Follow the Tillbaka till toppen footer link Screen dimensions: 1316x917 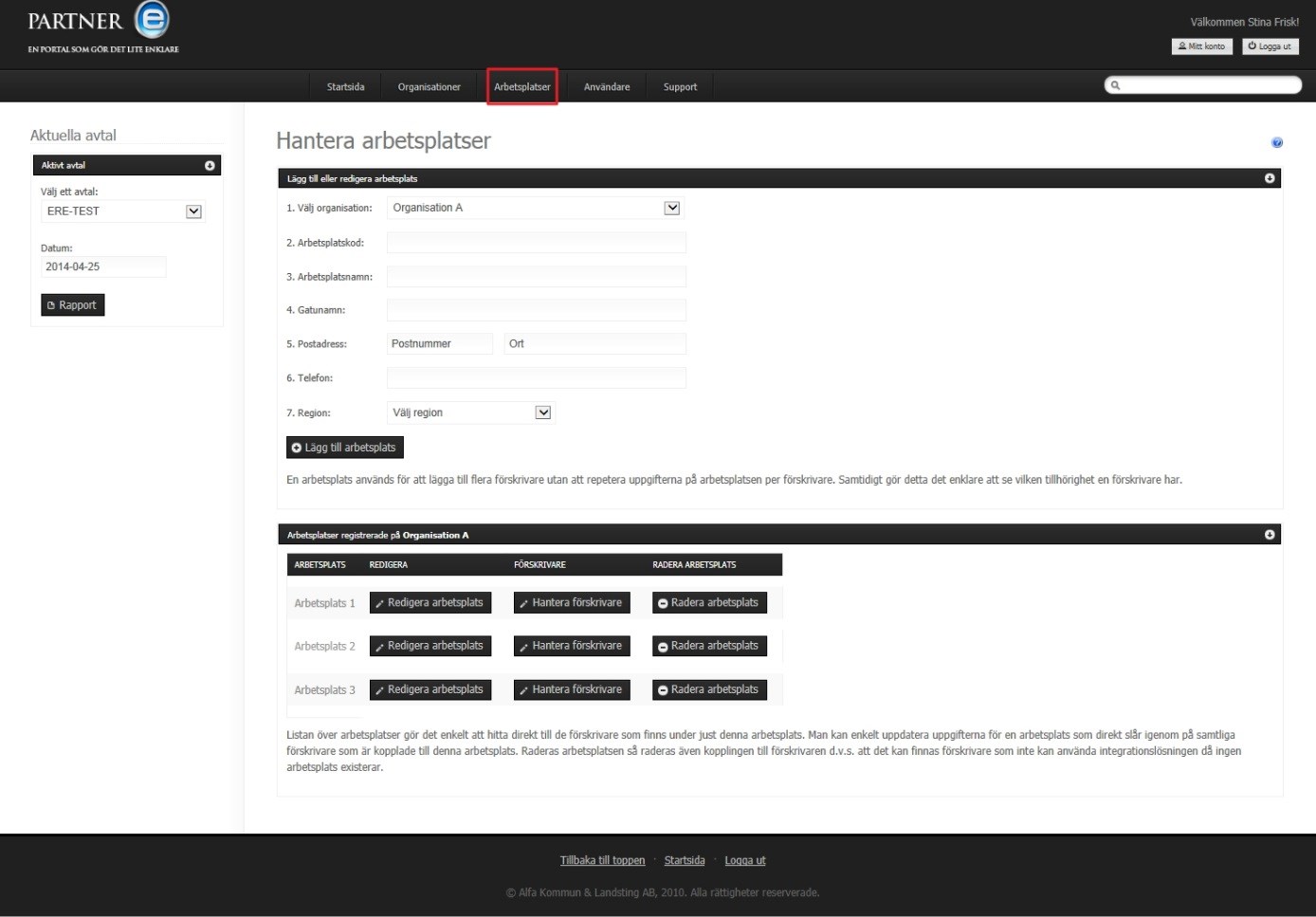pyautogui.click(x=602, y=861)
